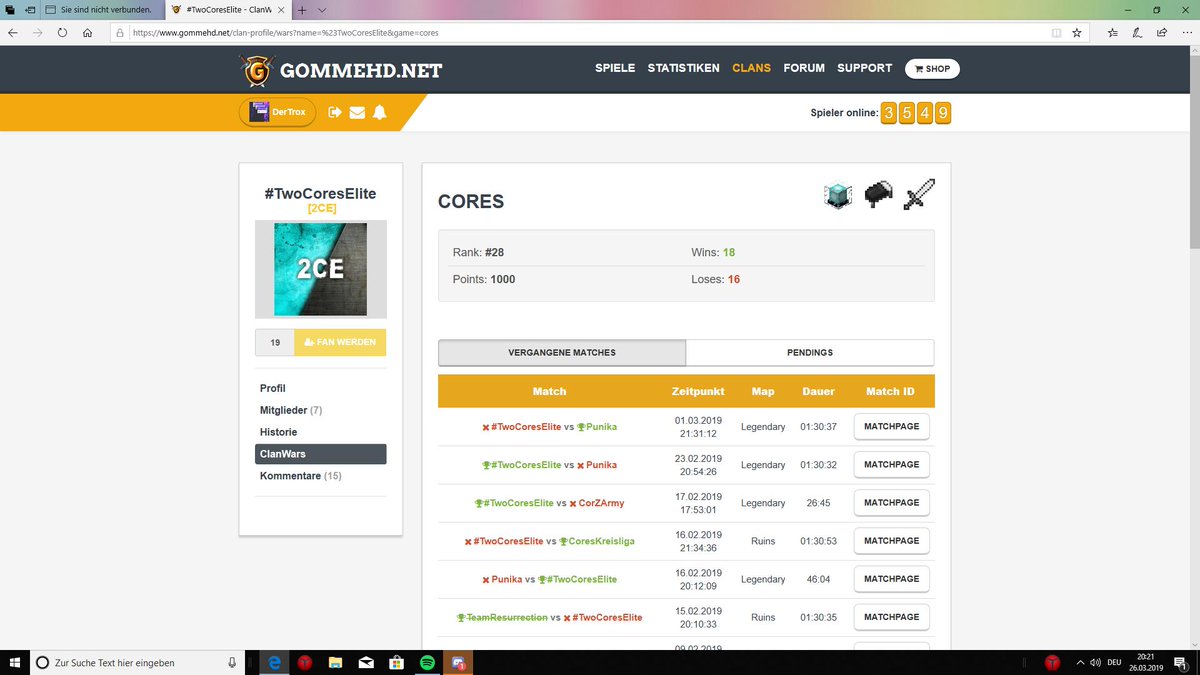Open Windows Start menu
Viewport: 1200px width, 675px height.
[x=14, y=662]
